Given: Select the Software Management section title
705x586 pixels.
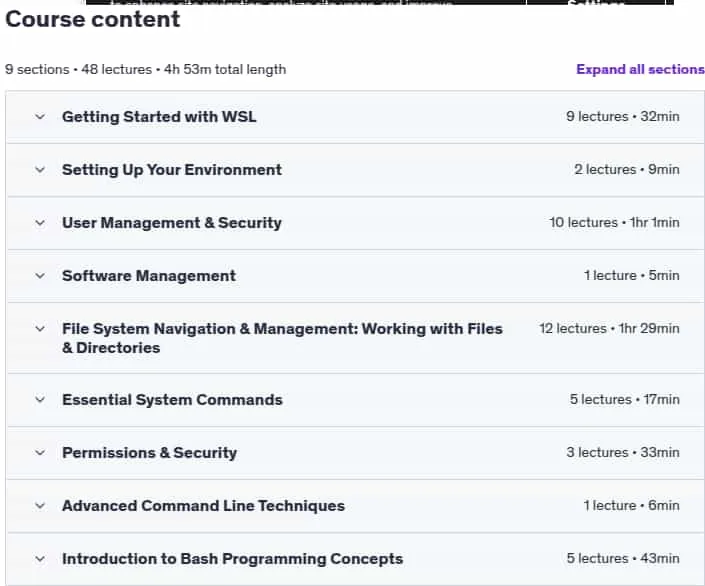Looking at the screenshot, I should (x=149, y=276).
